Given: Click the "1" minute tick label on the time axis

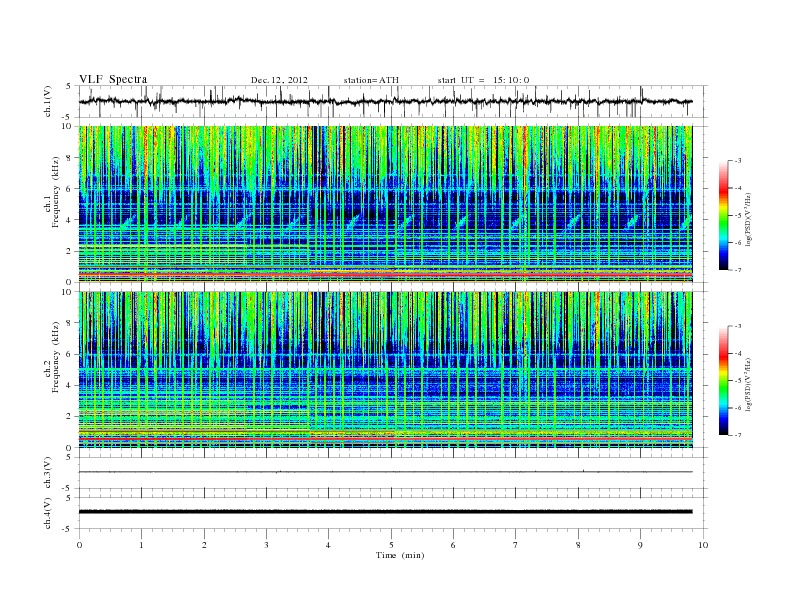Looking at the screenshot, I should pyautogui.click(x=141, y=545).
